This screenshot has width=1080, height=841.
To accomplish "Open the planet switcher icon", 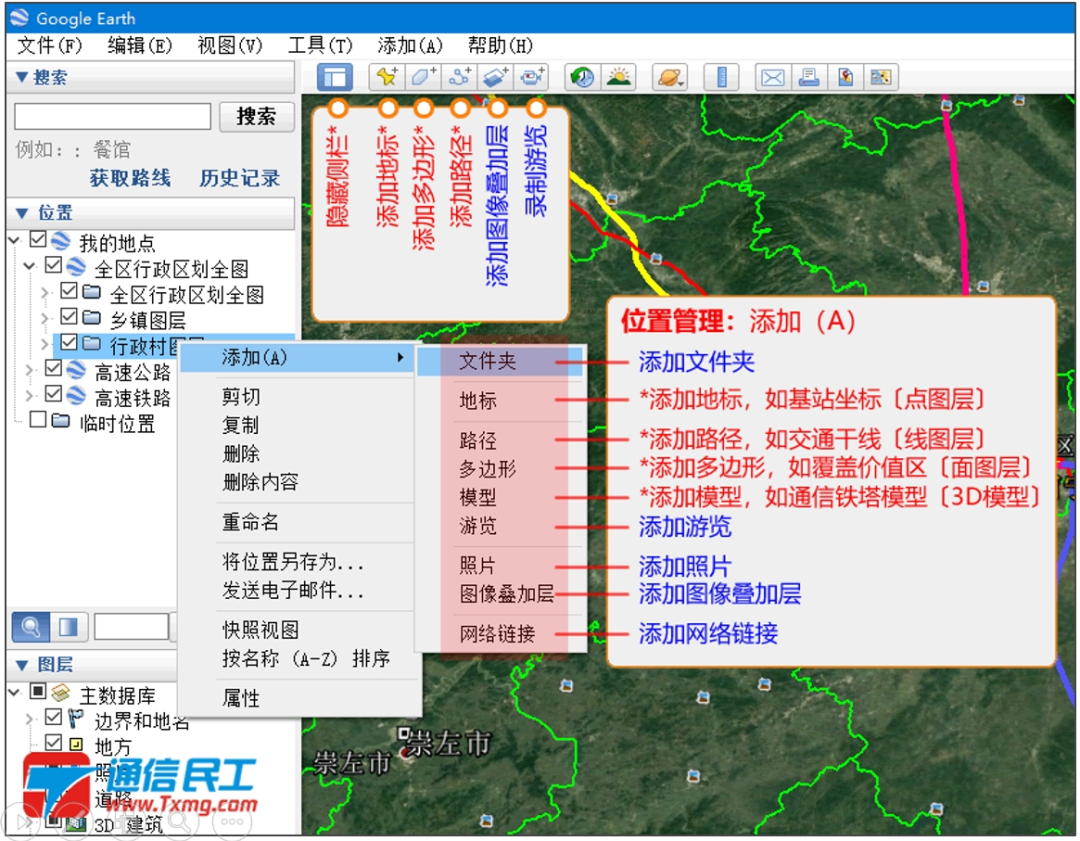I will pyautogui.click(x=669, y=77).
